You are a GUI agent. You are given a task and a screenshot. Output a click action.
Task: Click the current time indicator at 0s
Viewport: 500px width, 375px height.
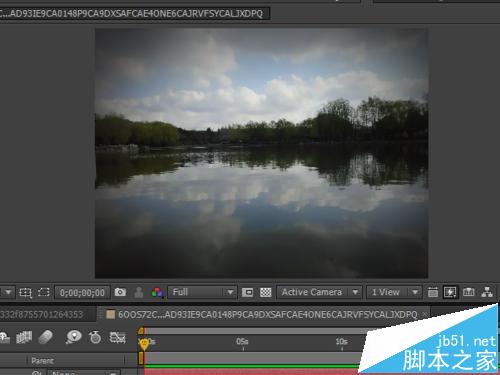[144, 343]
